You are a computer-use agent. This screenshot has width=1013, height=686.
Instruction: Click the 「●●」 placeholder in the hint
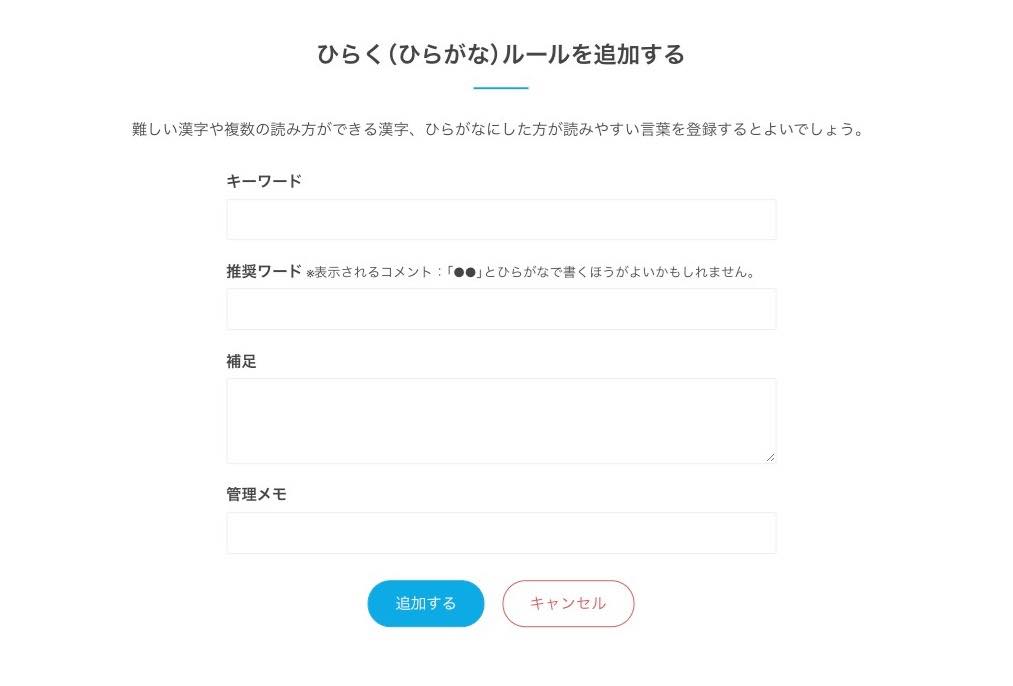465,272
